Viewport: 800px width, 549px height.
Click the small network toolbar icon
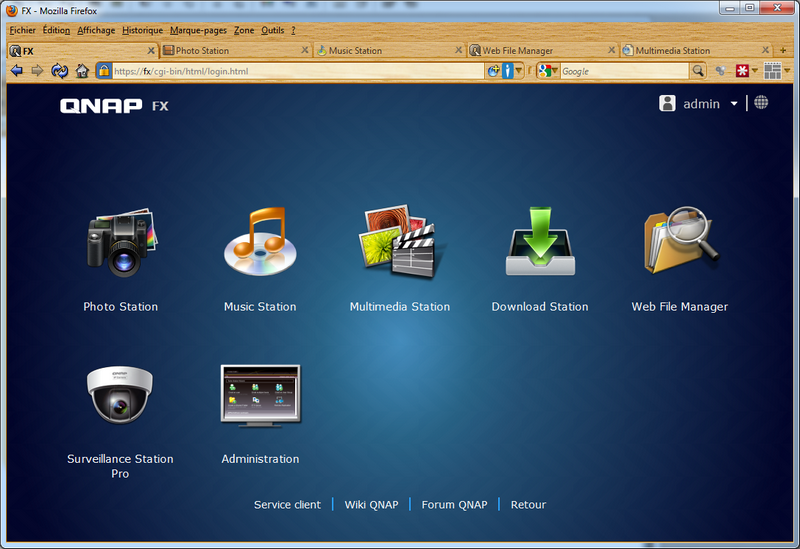[720, 71]
